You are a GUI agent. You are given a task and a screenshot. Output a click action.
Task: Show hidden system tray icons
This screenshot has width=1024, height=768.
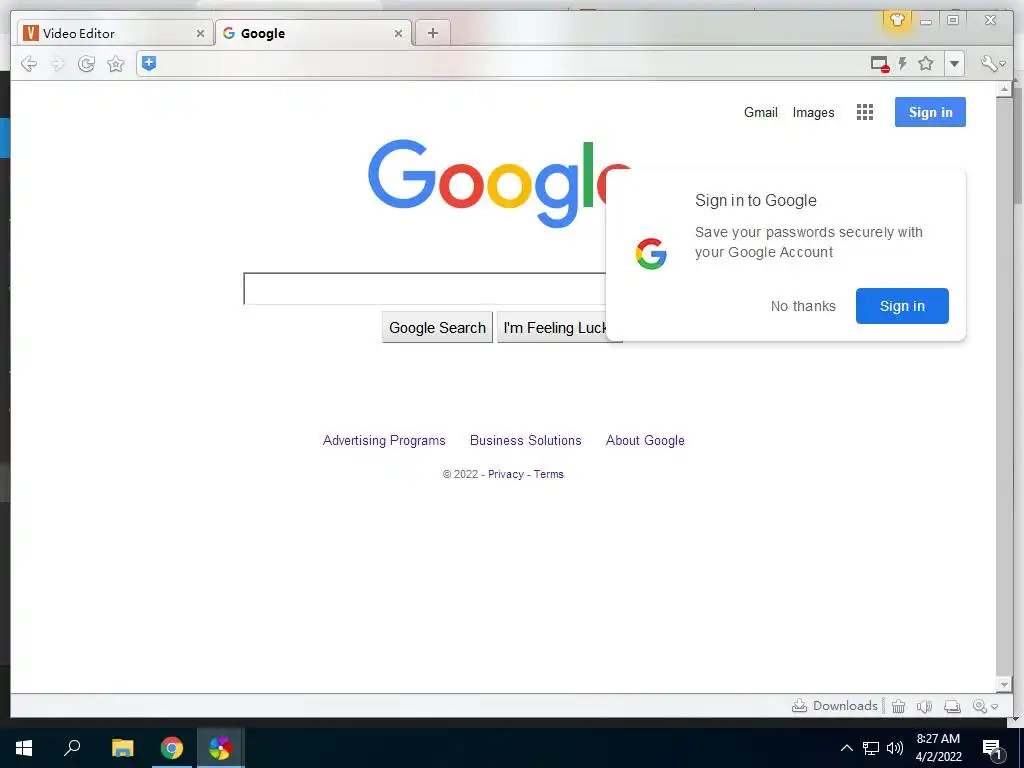tap(846, 748)
